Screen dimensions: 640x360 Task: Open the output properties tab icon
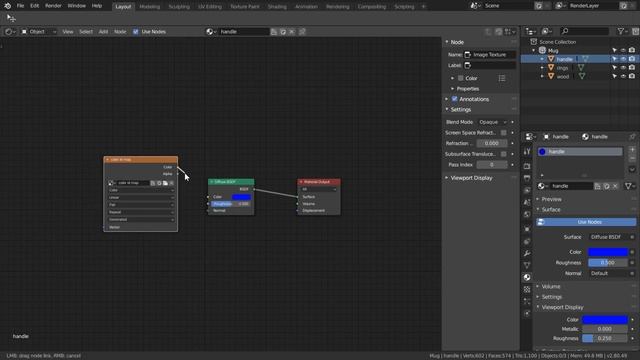527,178
